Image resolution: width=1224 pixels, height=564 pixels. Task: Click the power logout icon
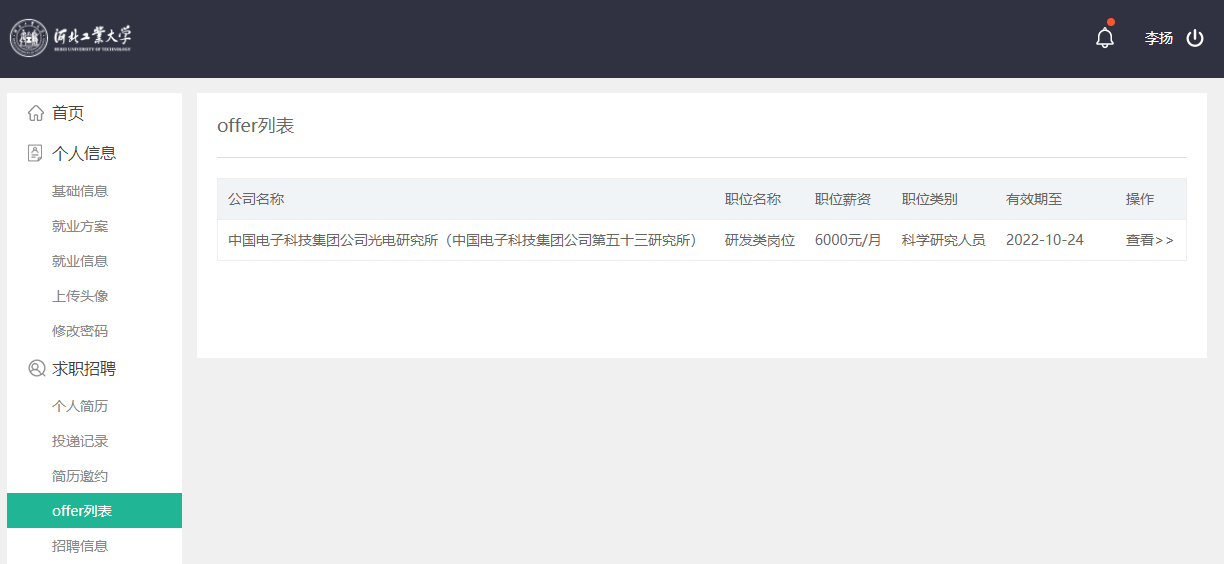pos(1195,38)
